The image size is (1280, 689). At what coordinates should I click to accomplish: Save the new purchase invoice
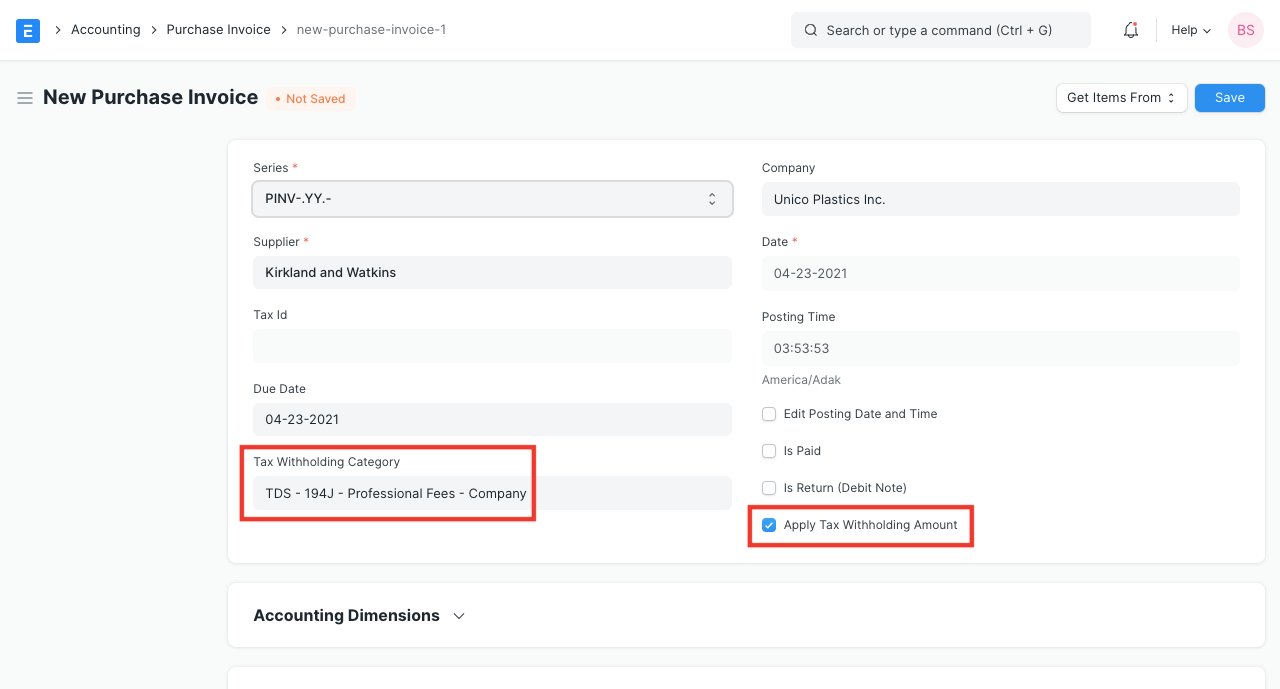(1229, 97)
